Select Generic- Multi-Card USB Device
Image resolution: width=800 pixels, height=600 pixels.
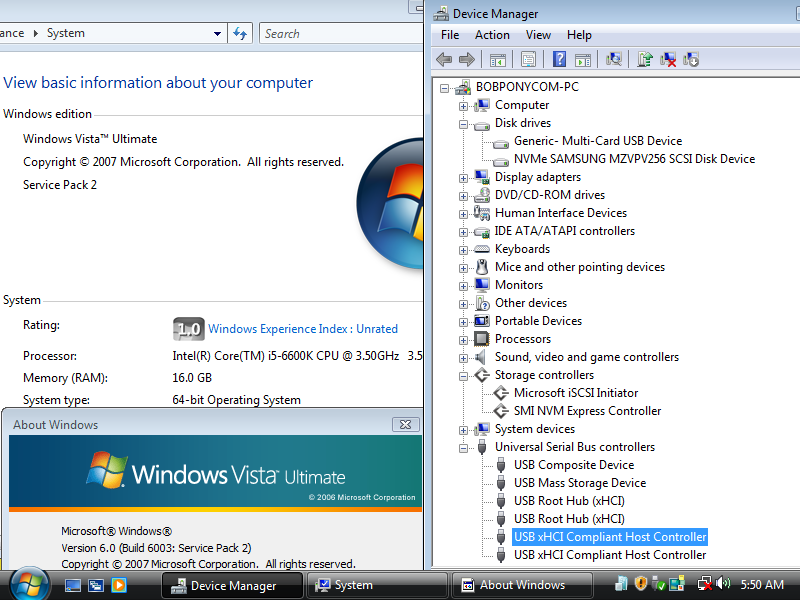pos(598,141)
